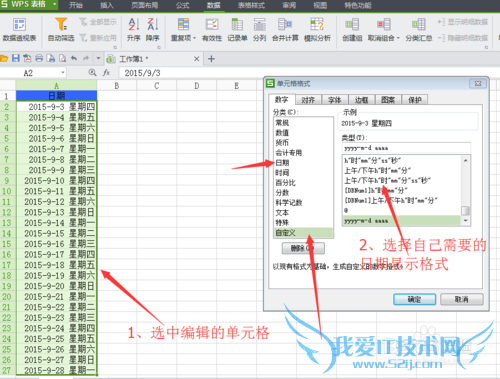
Task: Click the fx insert function icon
Action: pyautogui.click(x=106, y=73)
